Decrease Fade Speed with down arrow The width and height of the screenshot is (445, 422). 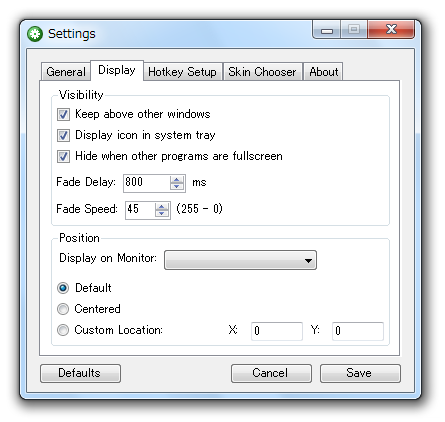click(162, 213)
